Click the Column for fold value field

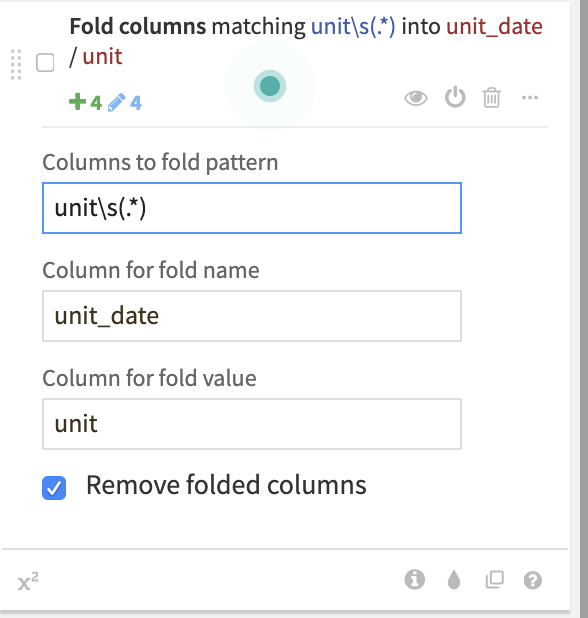pos(252,424)
